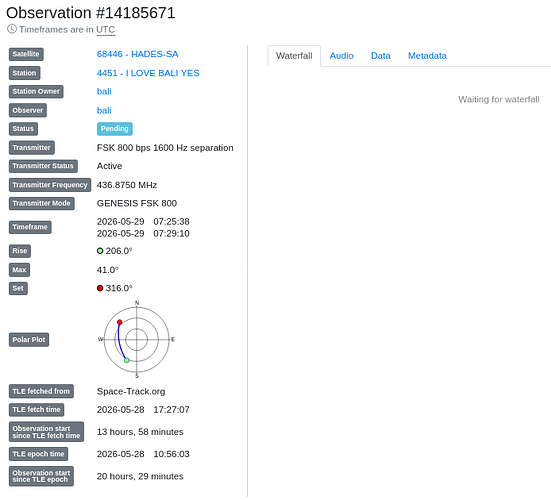Click the Transmitter Status label badge

click(x=43, y=166)
